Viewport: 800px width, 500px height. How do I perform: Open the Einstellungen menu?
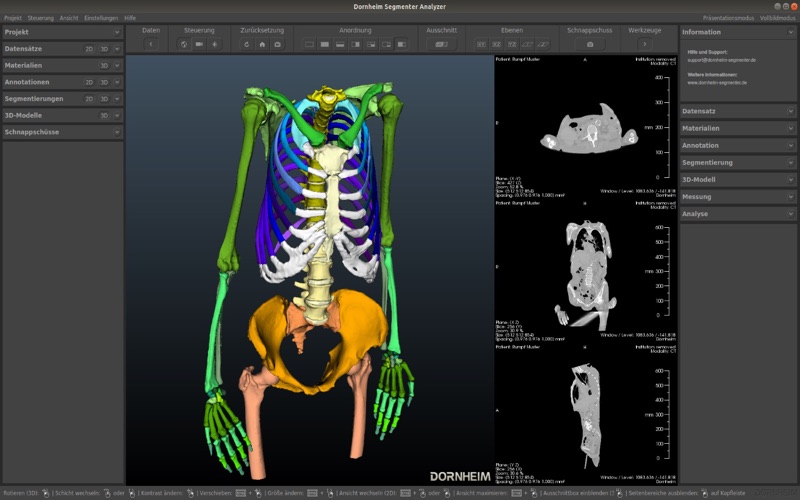101,18
